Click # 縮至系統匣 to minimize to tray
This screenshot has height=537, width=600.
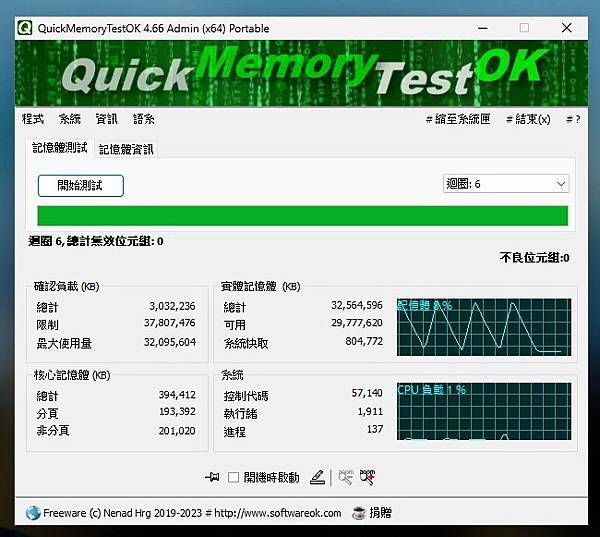pos(458,119)
